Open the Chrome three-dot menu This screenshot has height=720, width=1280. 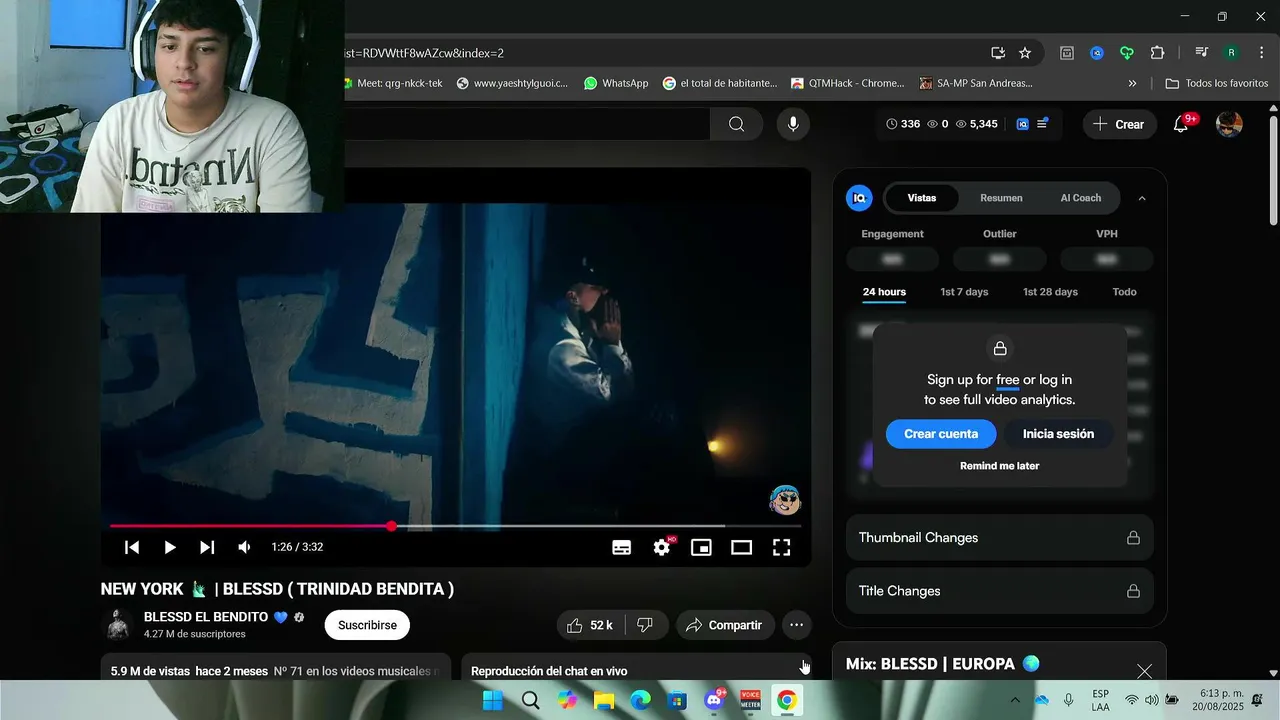point(1262,53)
